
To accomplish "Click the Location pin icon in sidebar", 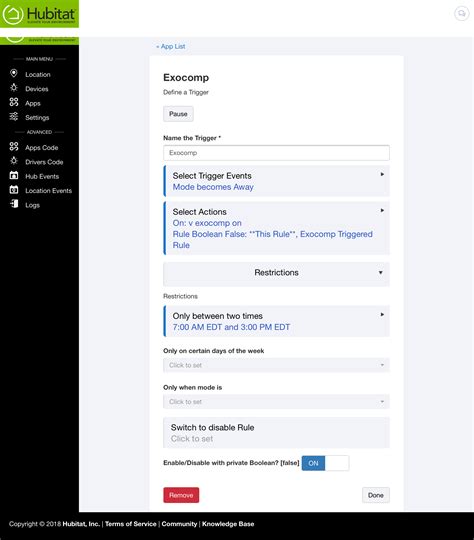I will pos(13,73).
